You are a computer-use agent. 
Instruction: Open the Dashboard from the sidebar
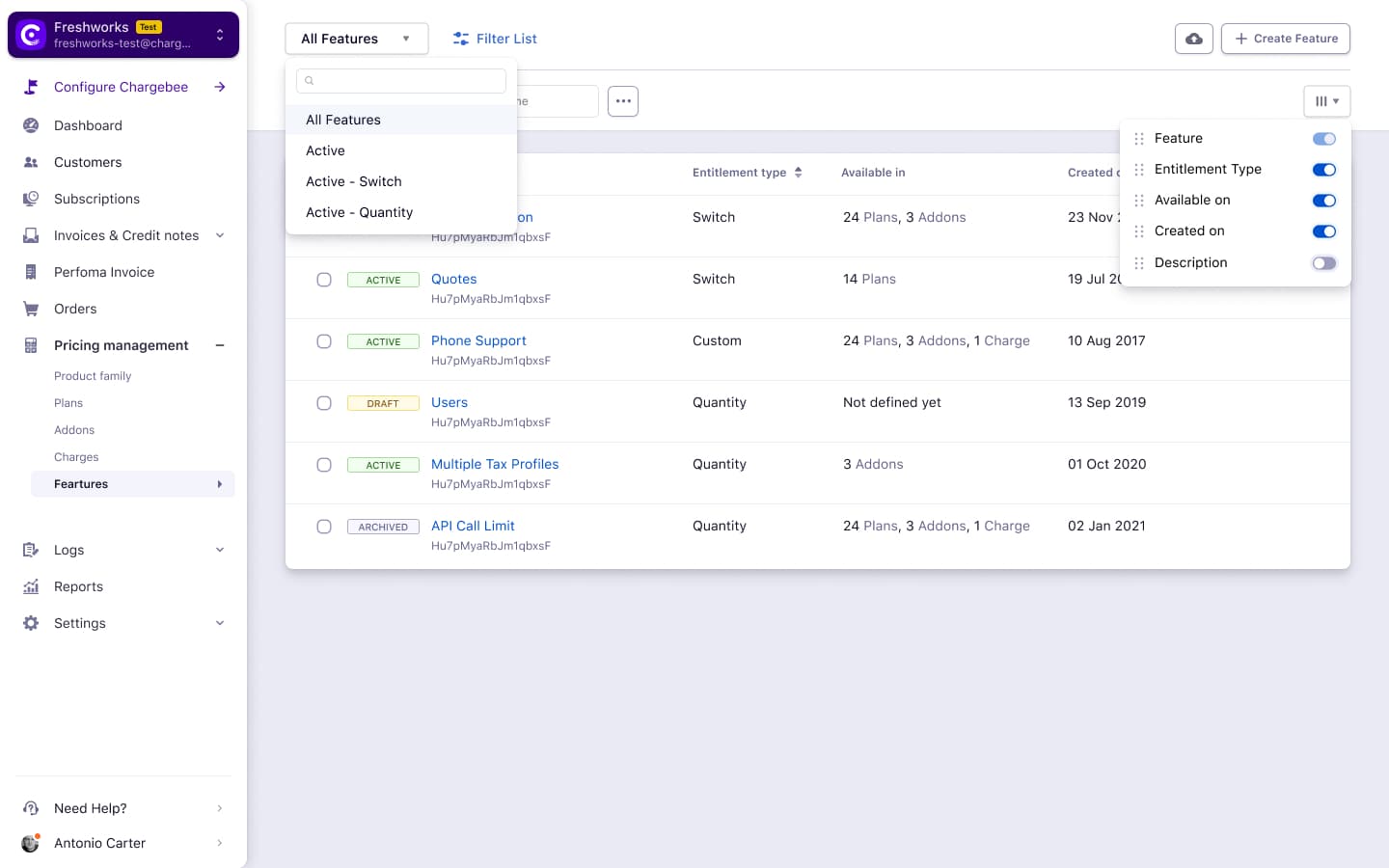pyautogui.click(x=31, y=125)
